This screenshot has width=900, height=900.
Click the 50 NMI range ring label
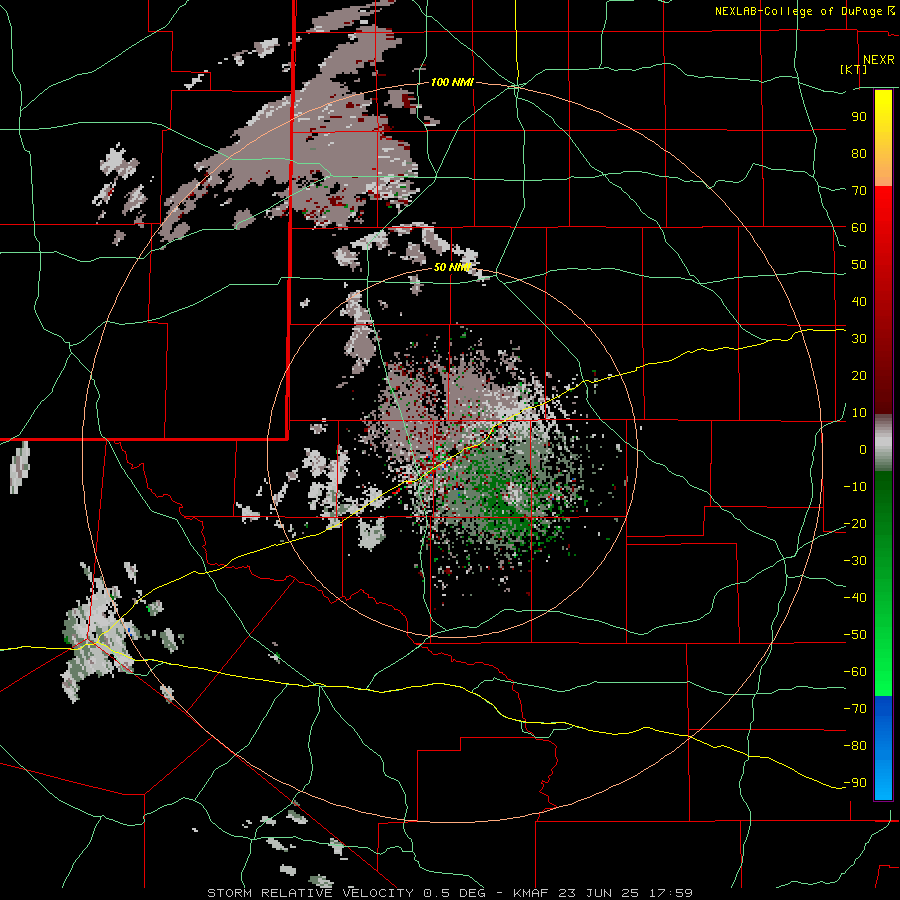click(x=452, y=267)
